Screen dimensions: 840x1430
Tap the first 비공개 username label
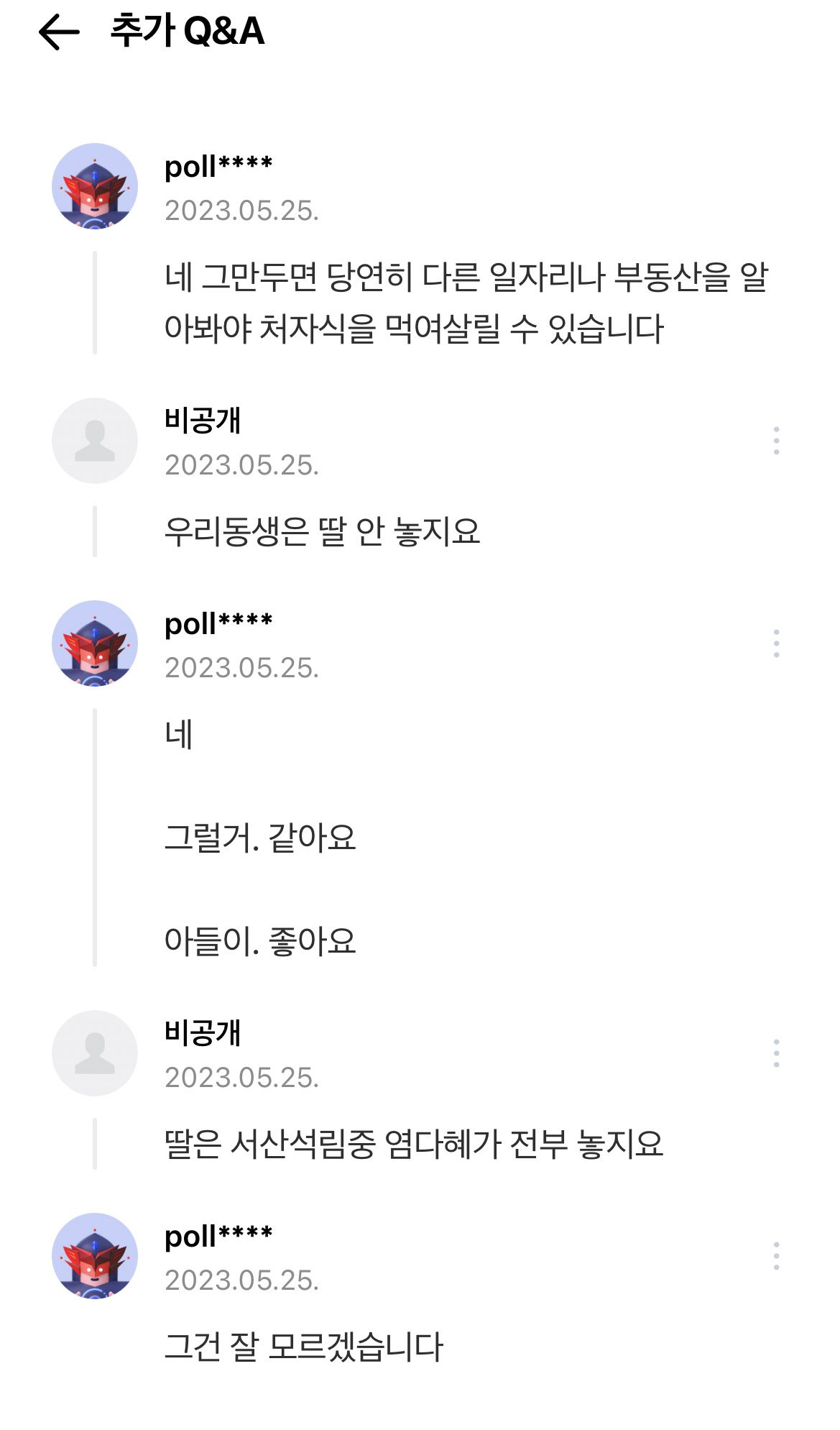point(203,420)
